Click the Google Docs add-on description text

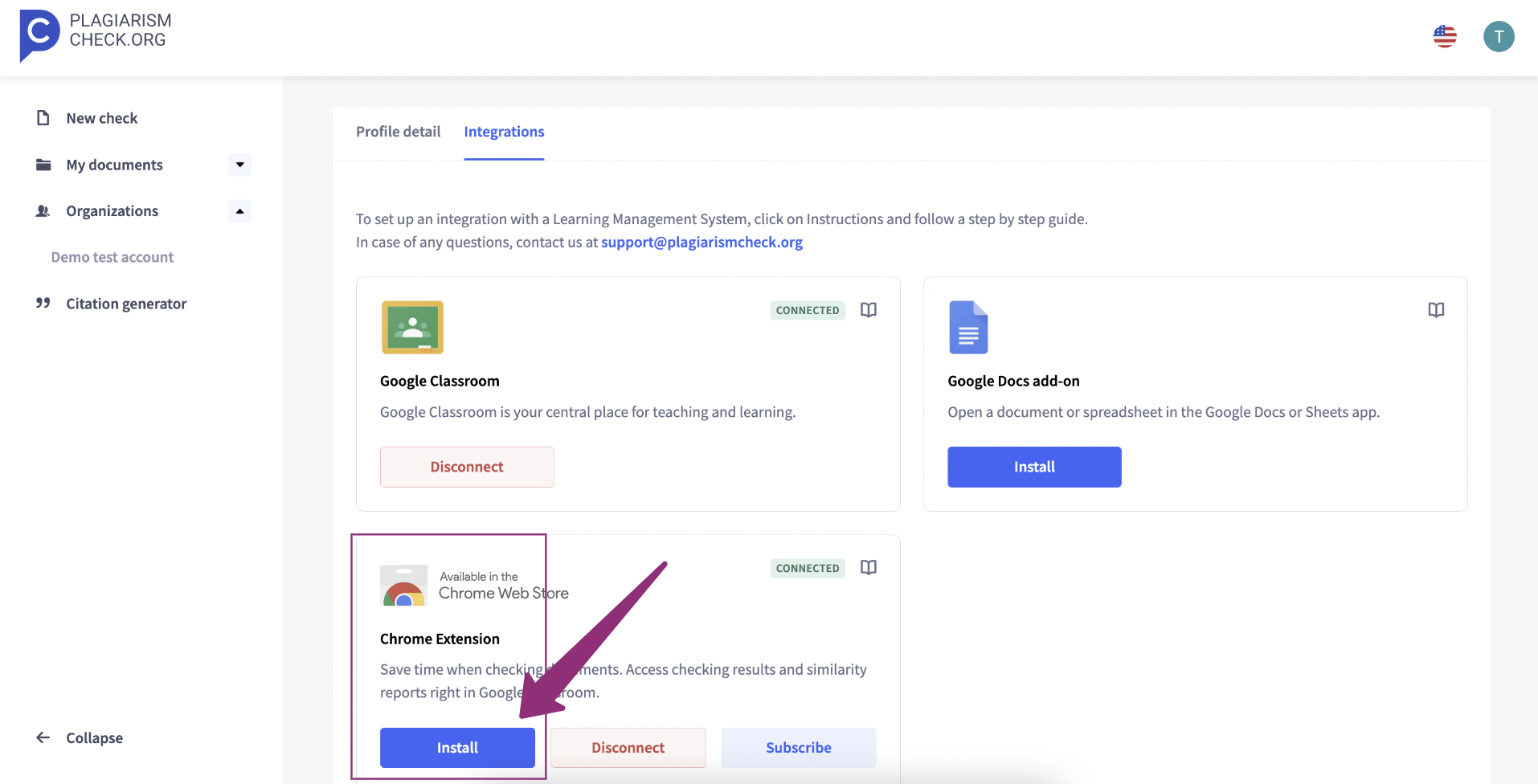(x=1164, y=412)
